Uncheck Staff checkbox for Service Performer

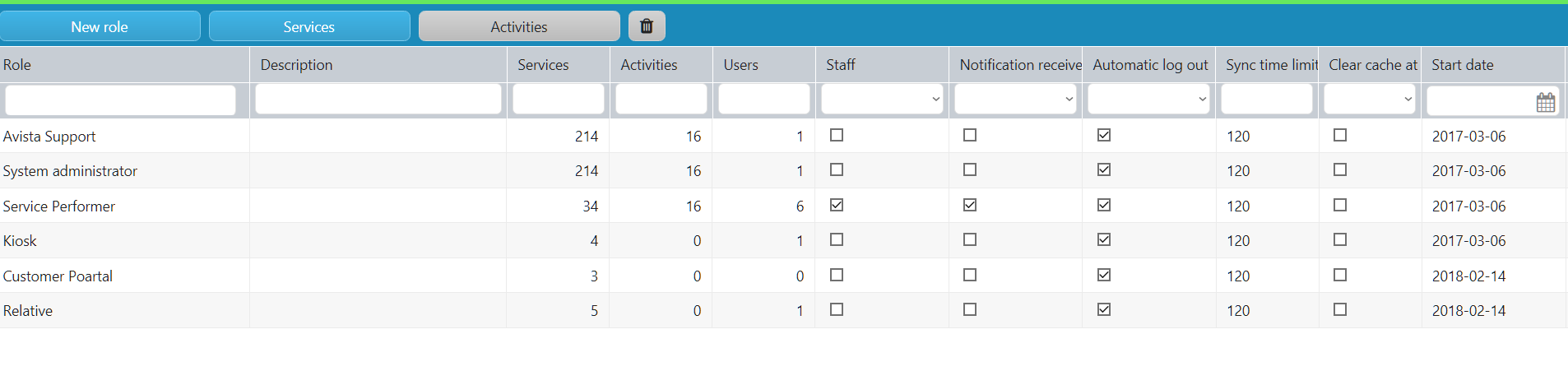(x=837, y=205)
